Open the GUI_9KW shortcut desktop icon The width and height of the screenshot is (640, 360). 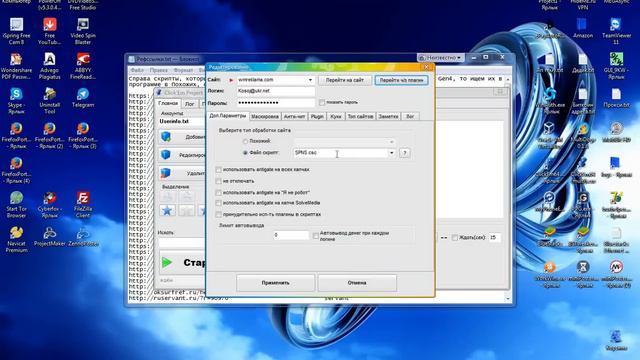(x=616, y=66)
